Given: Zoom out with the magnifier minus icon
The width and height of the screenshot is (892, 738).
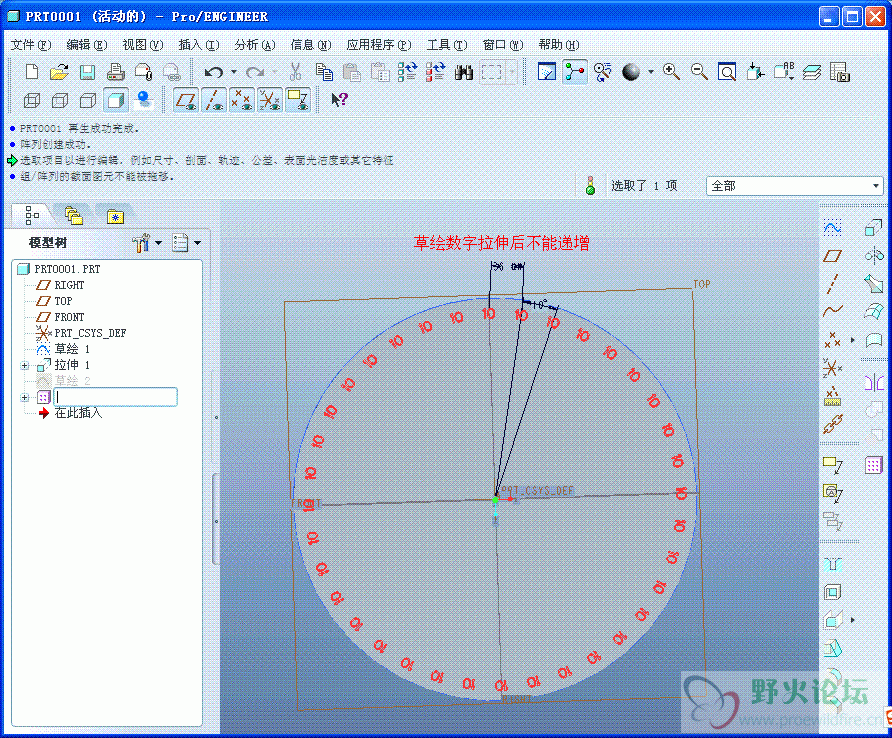Looking at the screenshot, I should click(699, 72).
